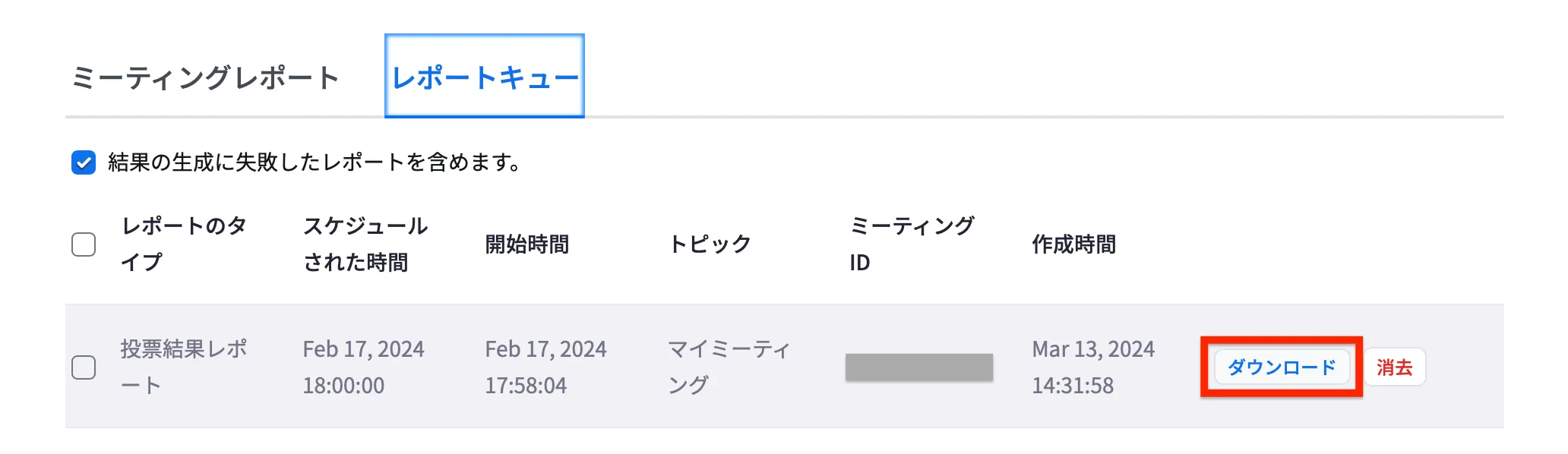This screenshot has height=454, width=1568.
Task: Check the 投票結果レポート row checkbox
Action: 84,367
